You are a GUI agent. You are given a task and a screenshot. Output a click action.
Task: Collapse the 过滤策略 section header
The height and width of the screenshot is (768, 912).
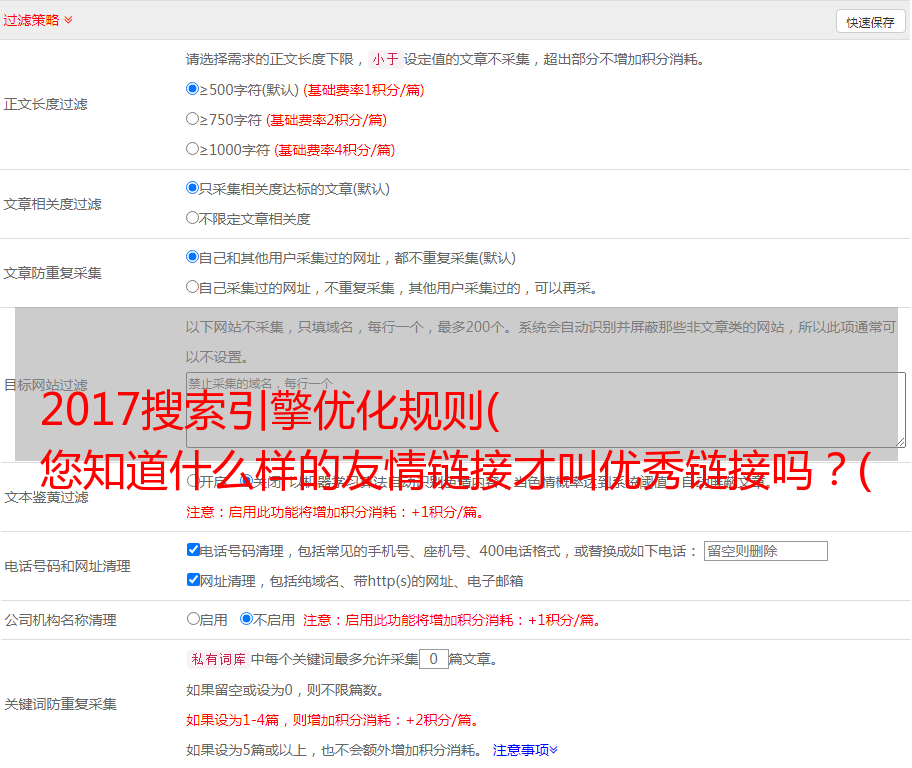point(37,20)
